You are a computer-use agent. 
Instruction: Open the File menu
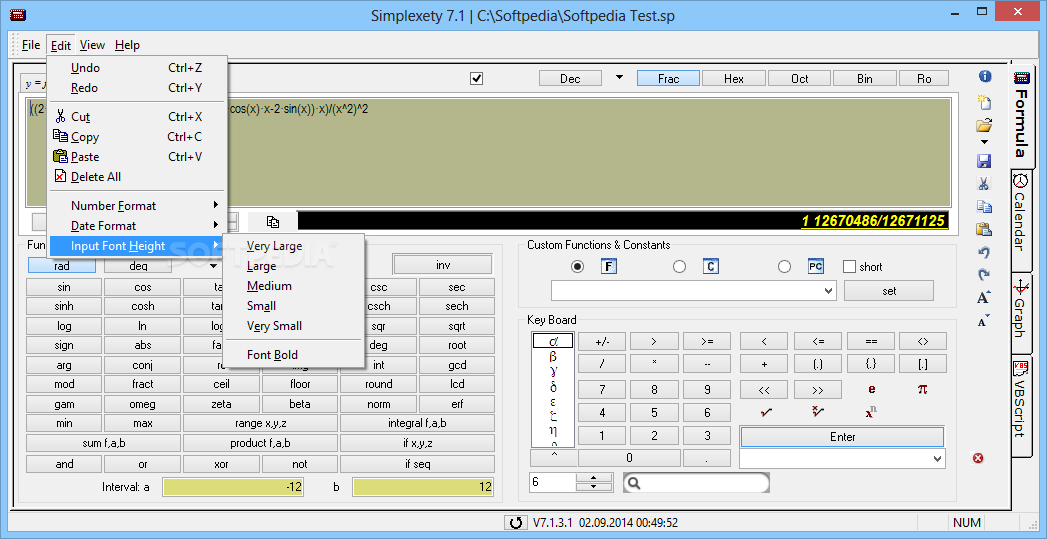[x=31, y=45]
